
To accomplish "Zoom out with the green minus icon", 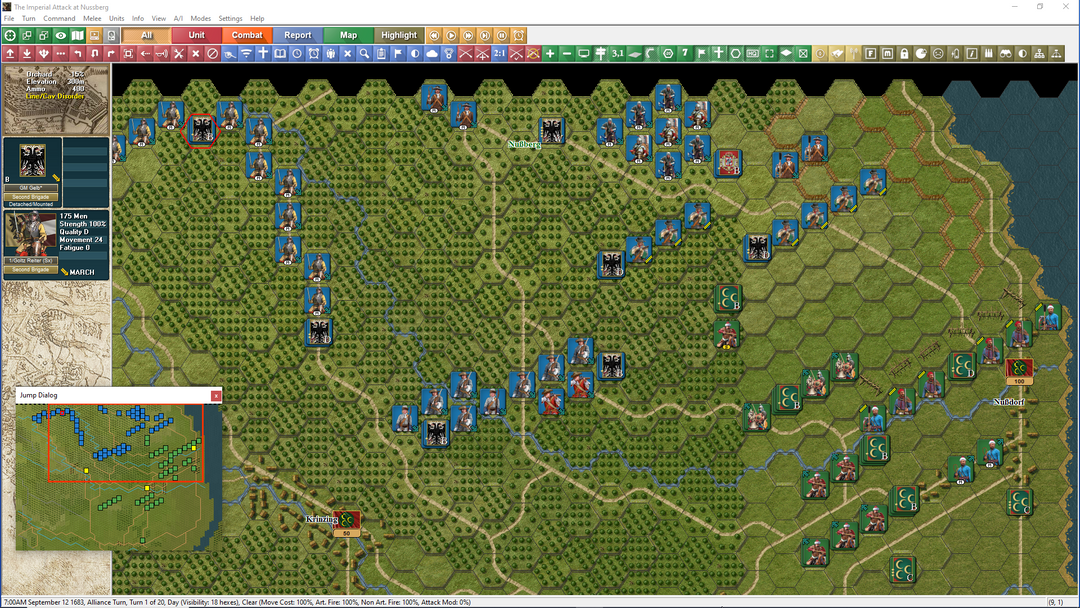I will pos(567,53).
